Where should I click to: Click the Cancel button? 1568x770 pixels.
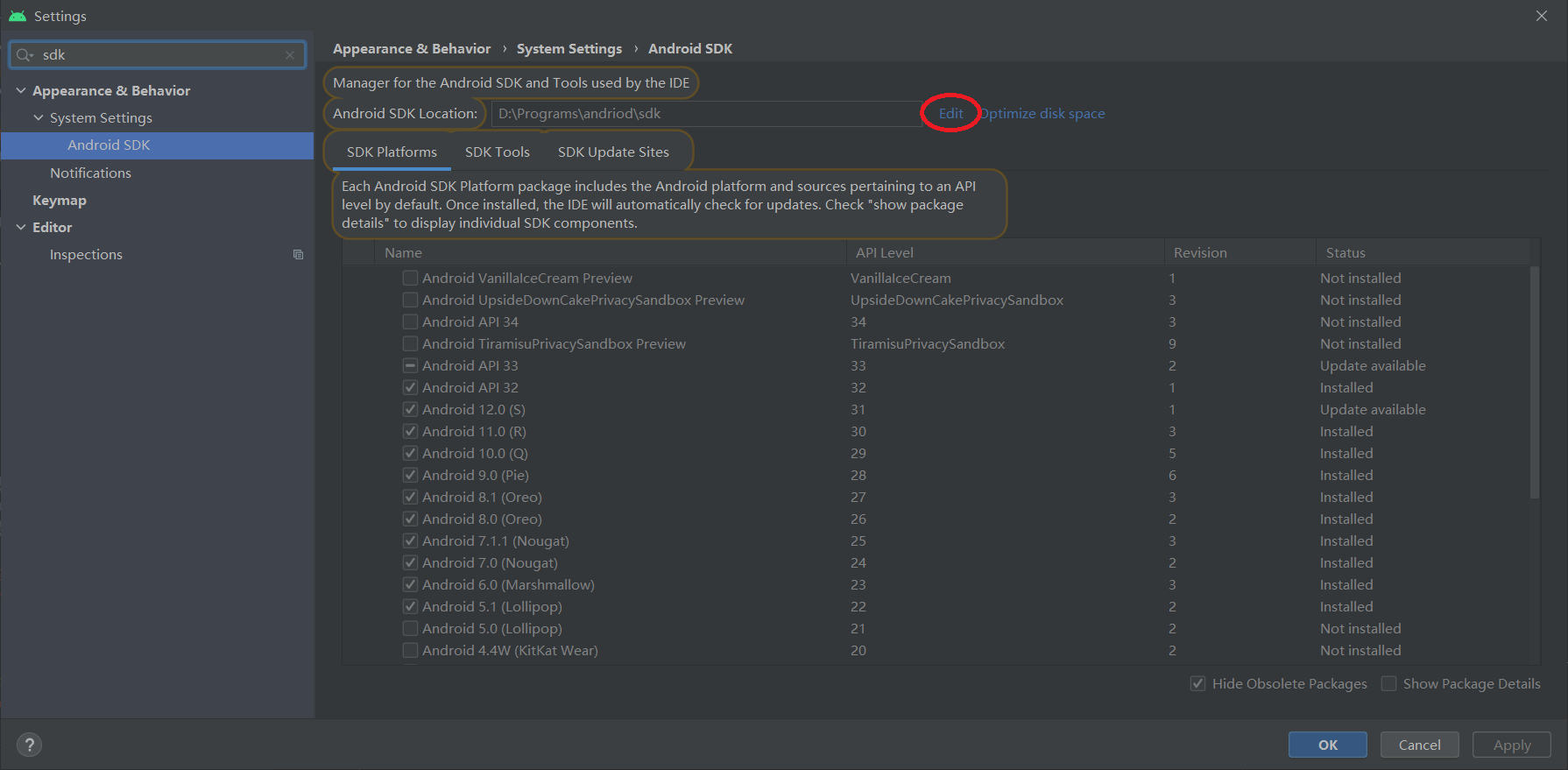[x=1420, y=745]
